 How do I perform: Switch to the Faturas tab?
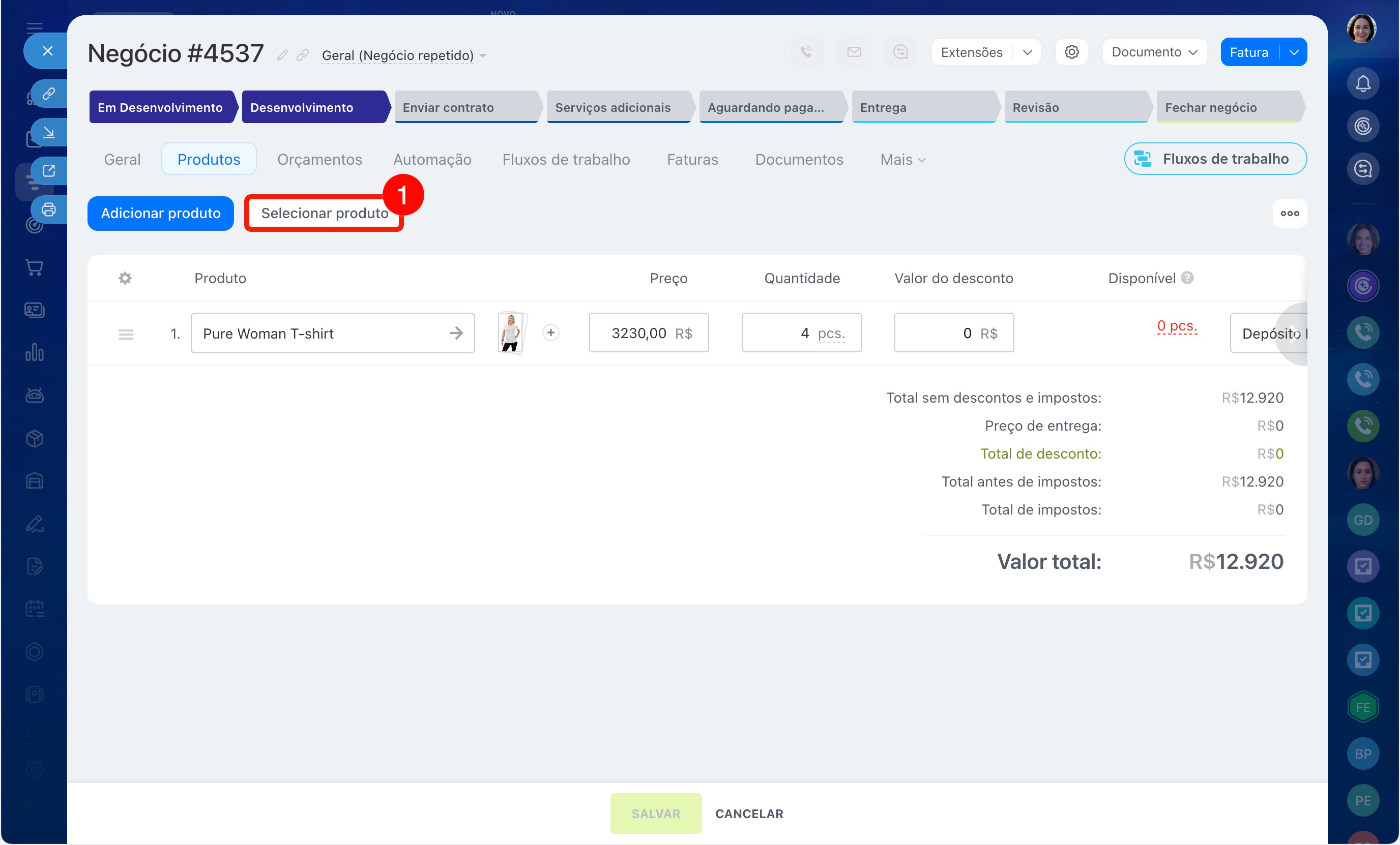click(x=692, y=160)
